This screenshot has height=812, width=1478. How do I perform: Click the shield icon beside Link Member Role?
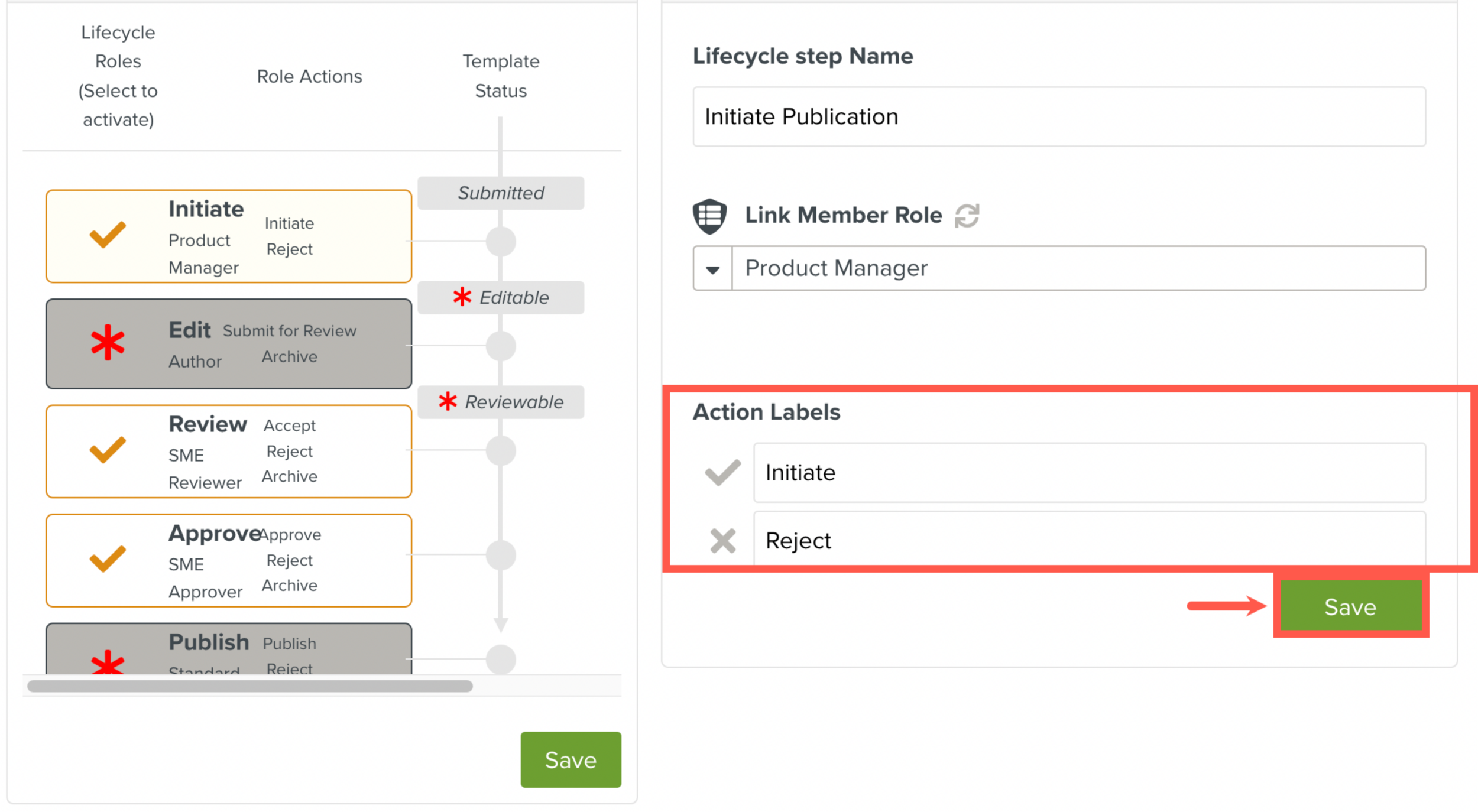pyautogui.click(x=709, y=216)
